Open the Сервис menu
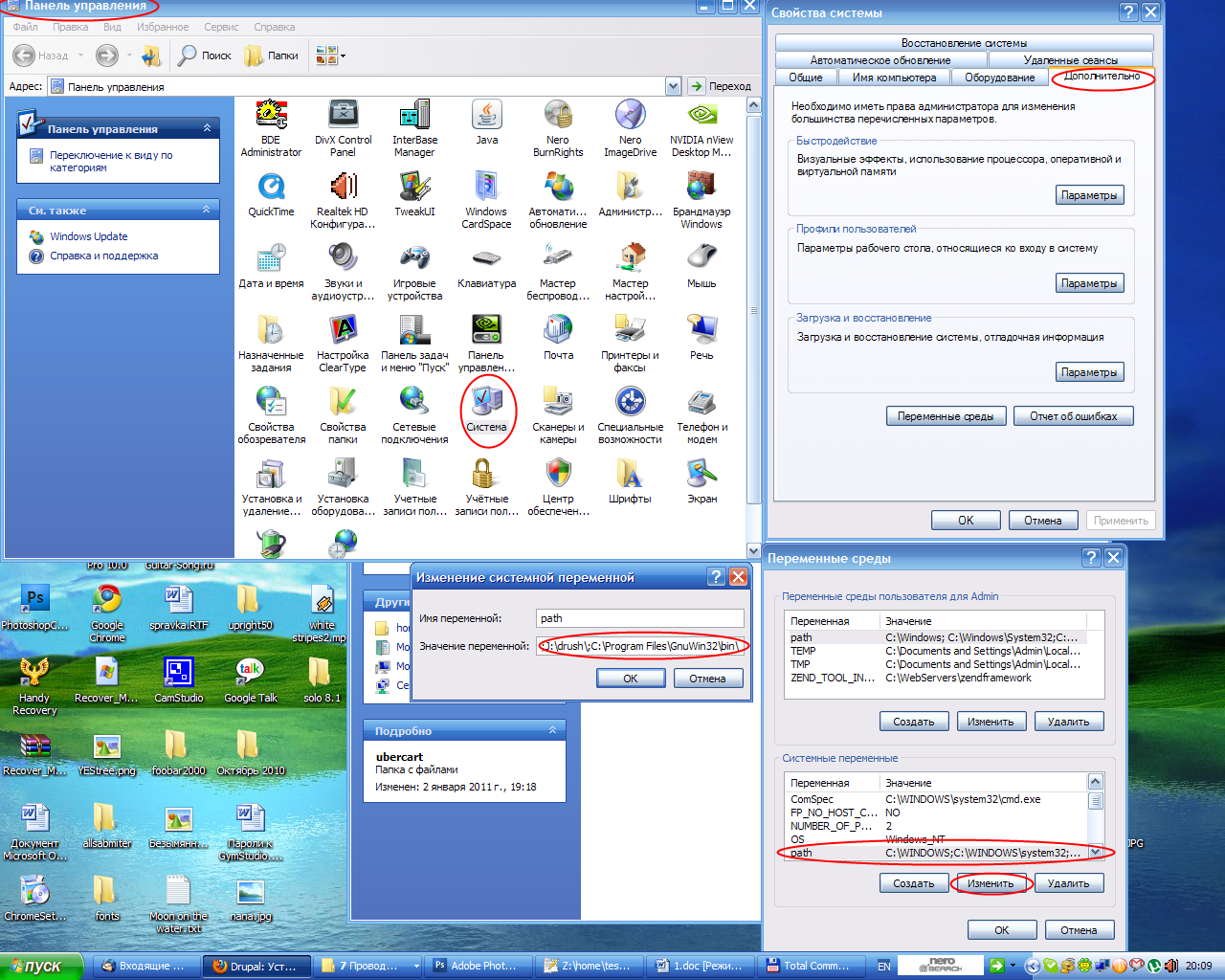The image size is (1225, 980). coord(221,27)
